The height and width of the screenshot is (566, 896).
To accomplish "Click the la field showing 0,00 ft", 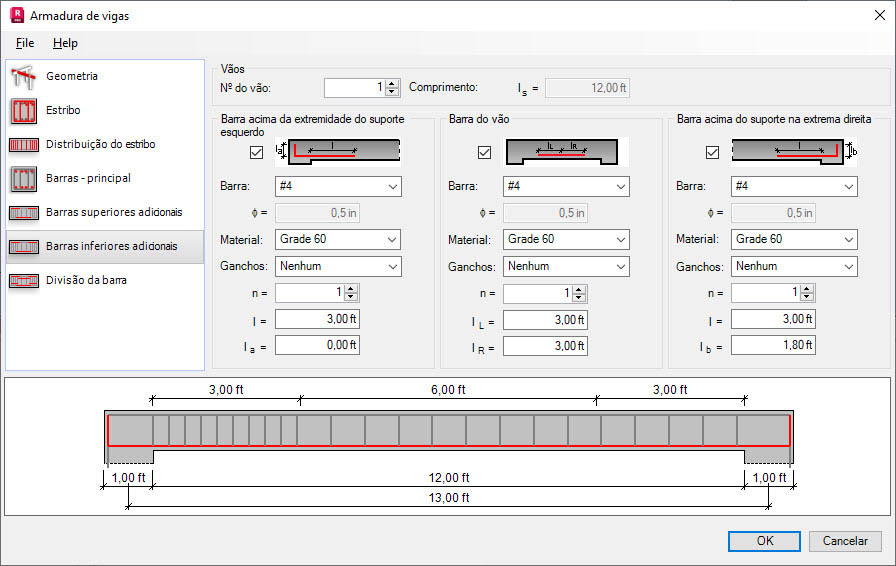I will (x=317, y=345).
